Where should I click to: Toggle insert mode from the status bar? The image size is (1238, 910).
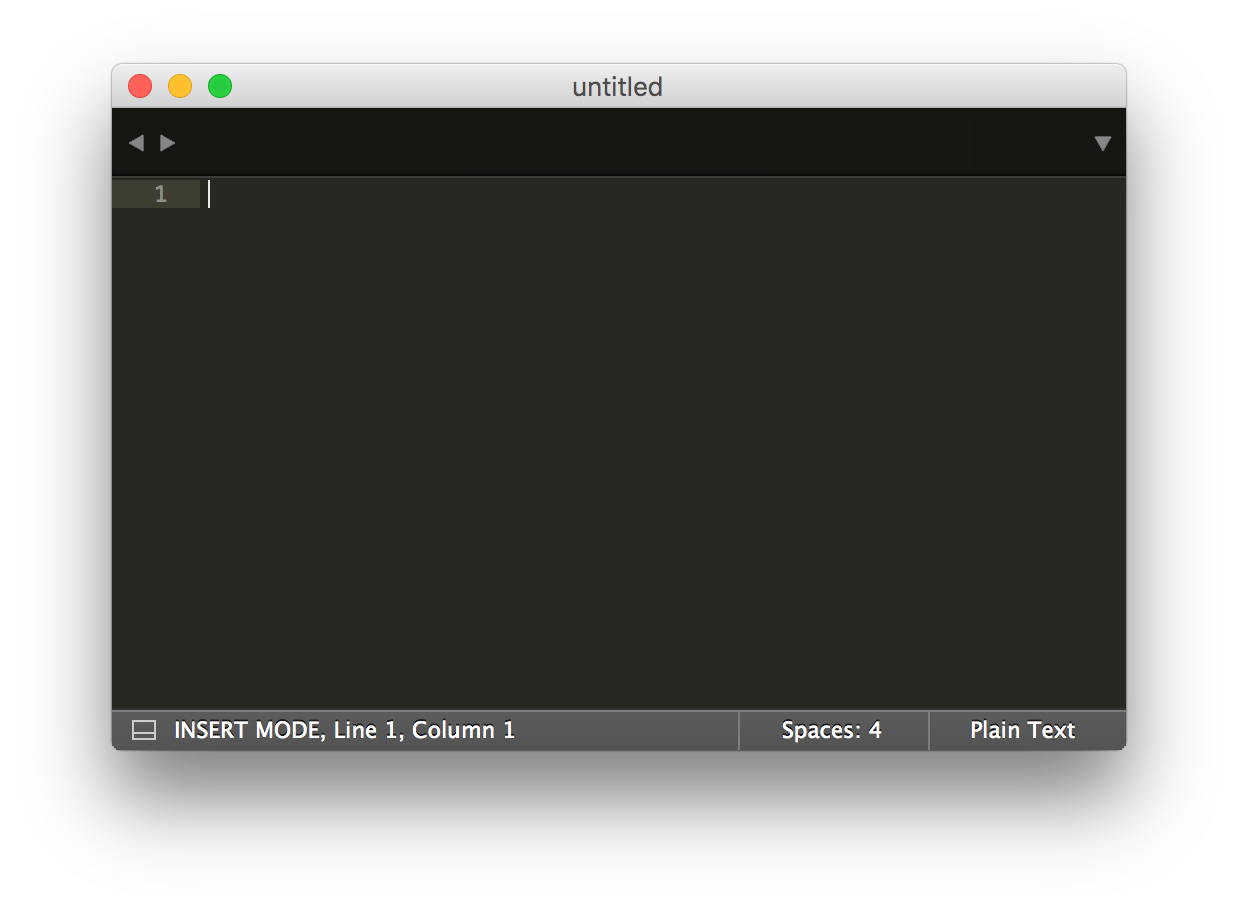tap(232, 730)
